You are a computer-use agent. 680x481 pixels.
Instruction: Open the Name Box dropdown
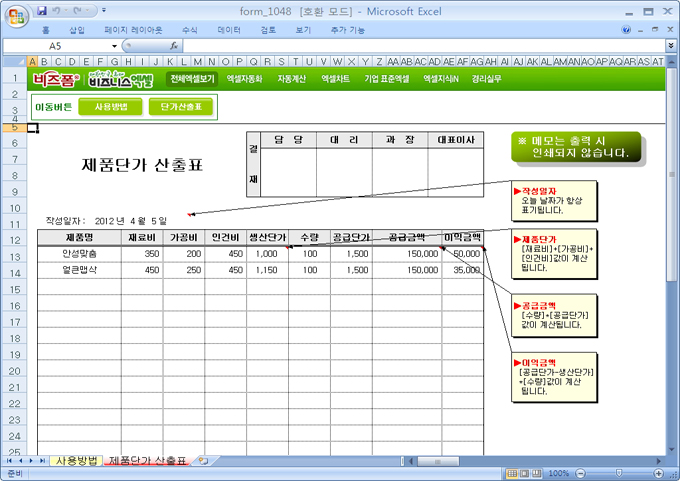(x=114, y=46)
